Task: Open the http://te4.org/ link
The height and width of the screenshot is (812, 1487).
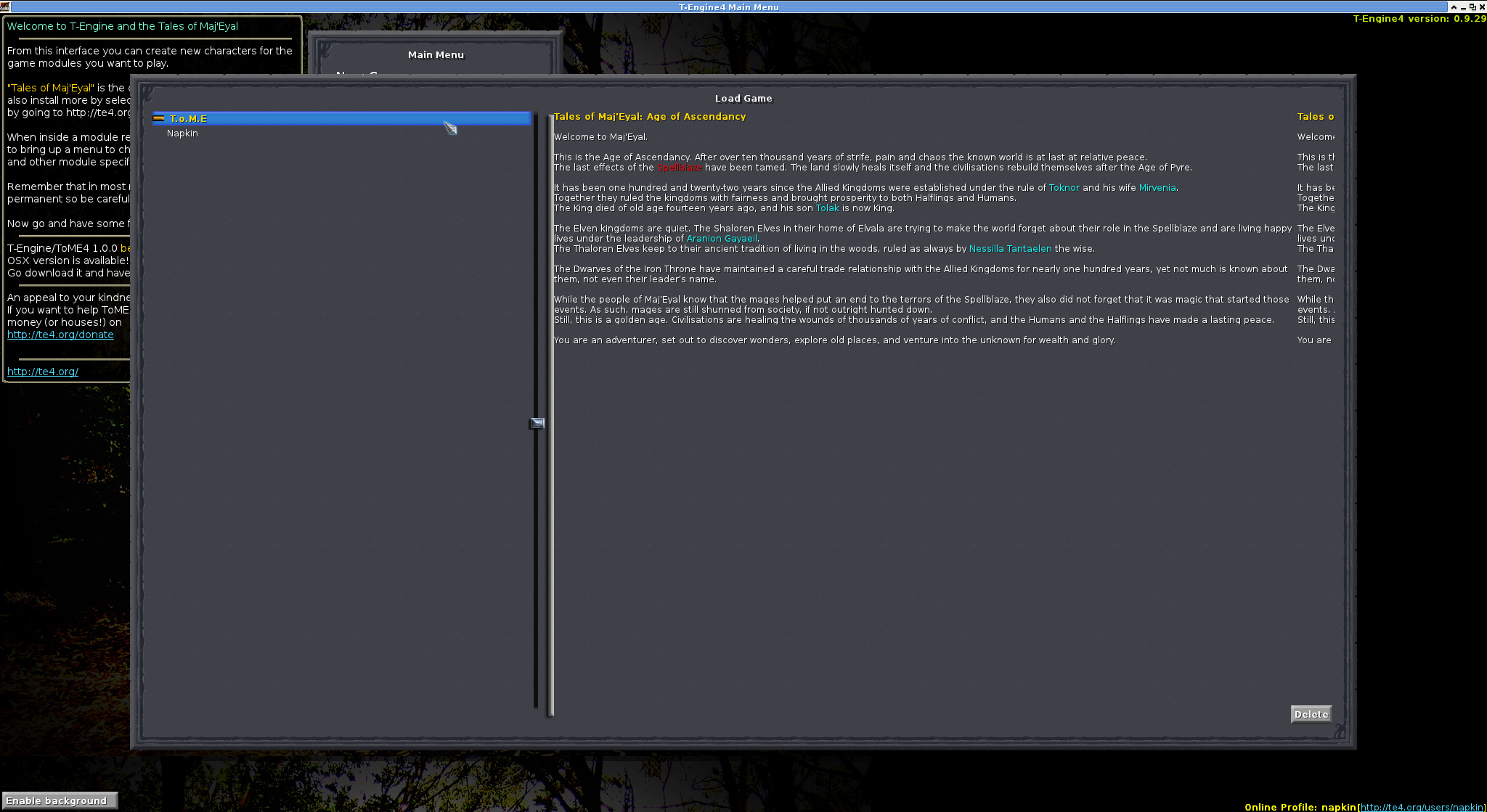Action: pyautogui.click(x=43, y=372)
